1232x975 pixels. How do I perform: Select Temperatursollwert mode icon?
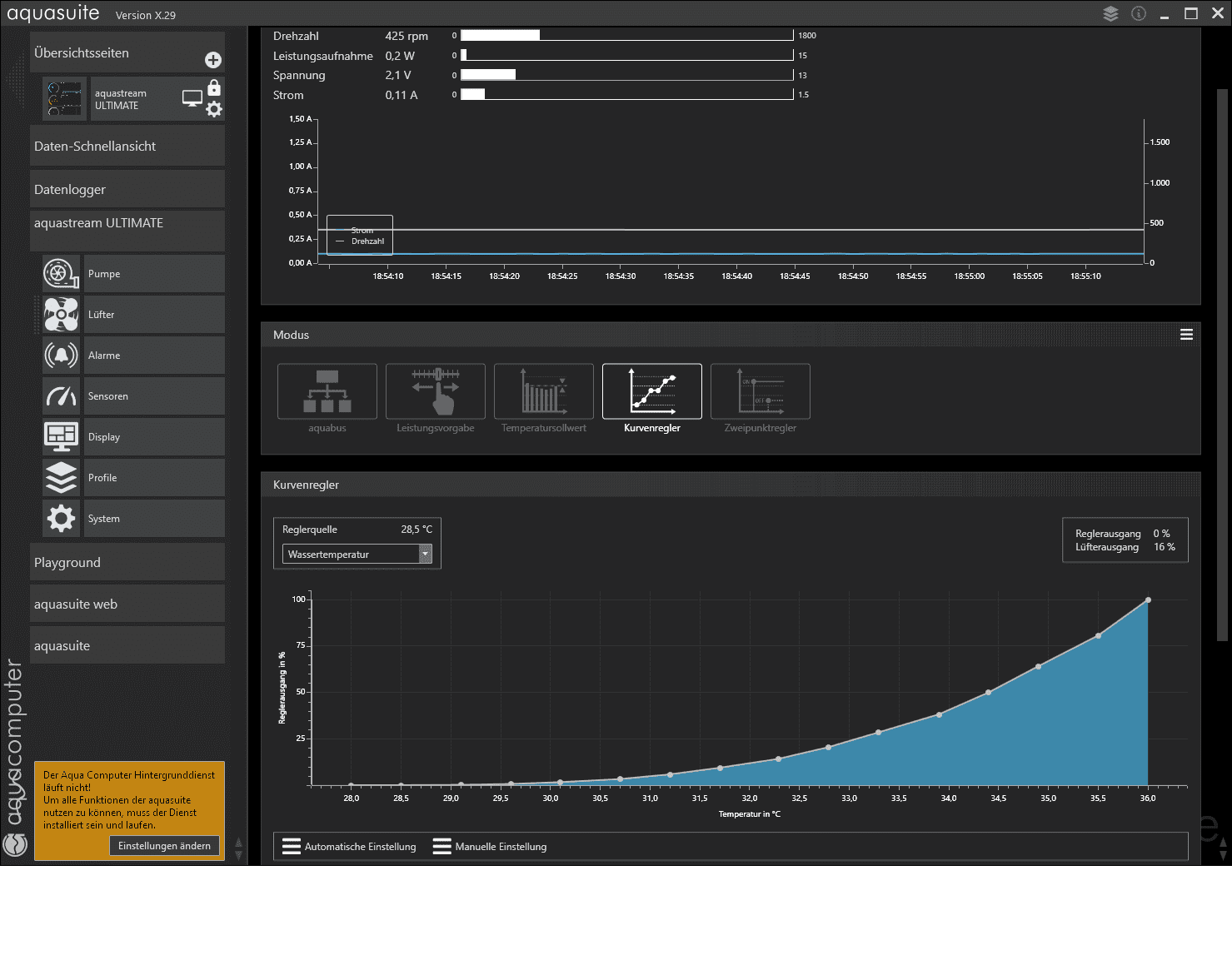(544, 391)
